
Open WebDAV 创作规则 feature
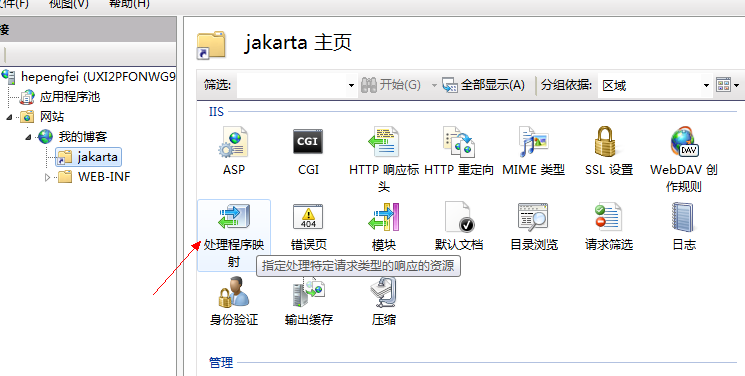[684, 142]
